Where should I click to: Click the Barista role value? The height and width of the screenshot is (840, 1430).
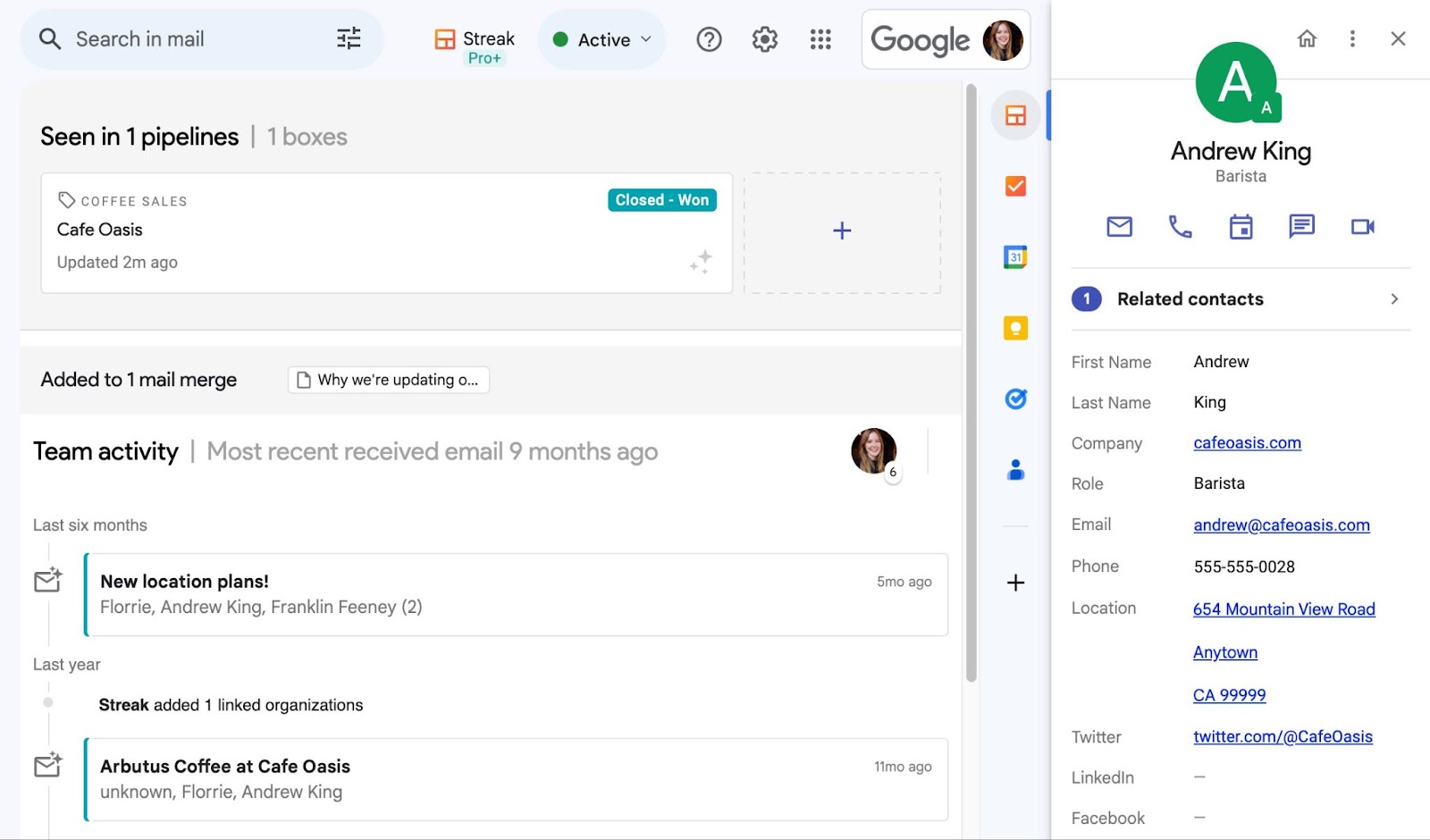pos(1219,483)
